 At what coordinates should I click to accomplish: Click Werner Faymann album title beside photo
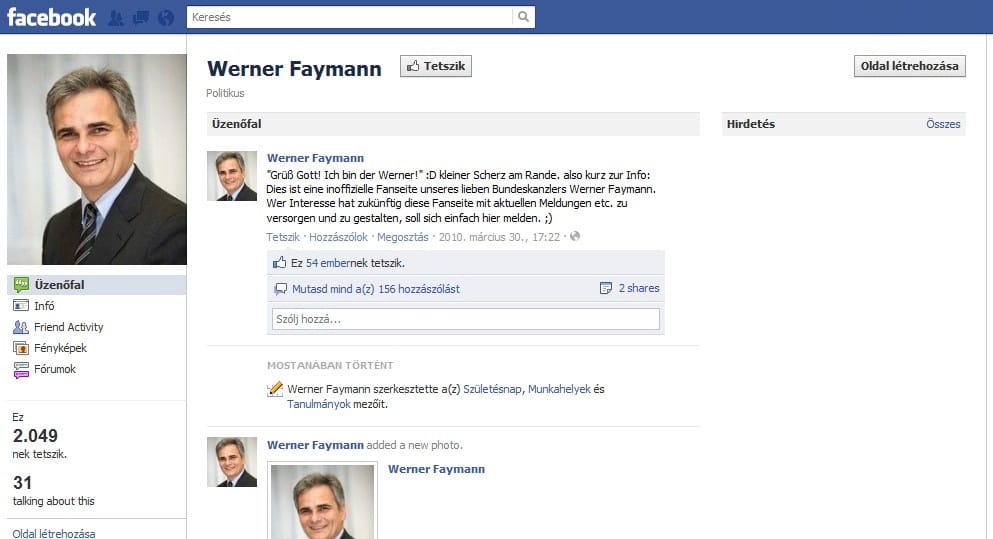click(436, 469)
